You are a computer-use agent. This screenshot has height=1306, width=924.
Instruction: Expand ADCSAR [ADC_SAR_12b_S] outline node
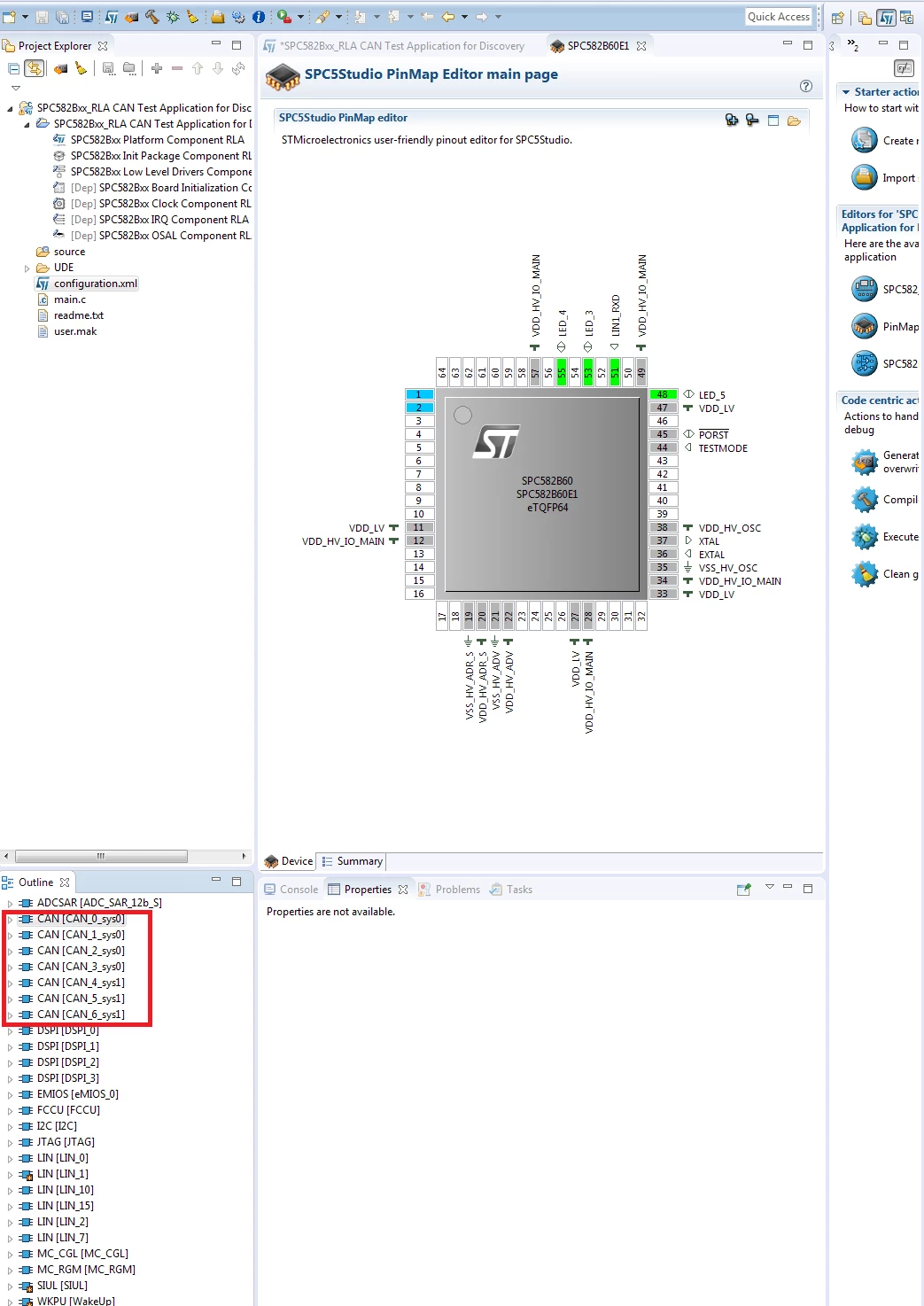10,904
